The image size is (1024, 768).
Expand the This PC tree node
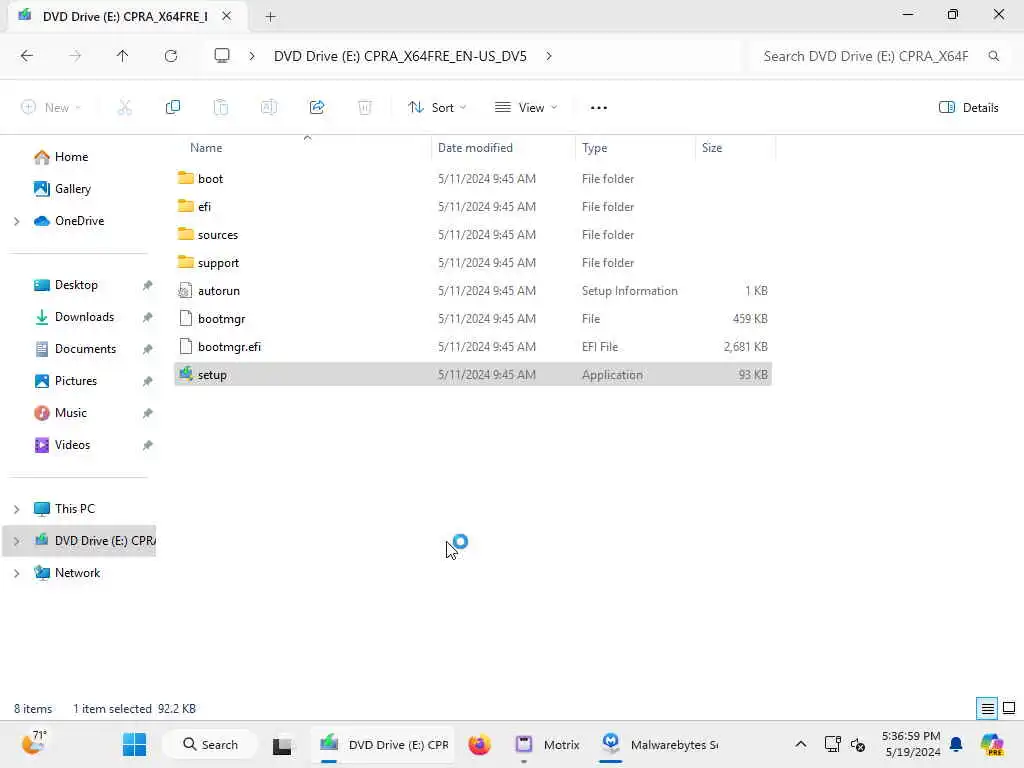pyautogui.click(x=16, y=509)
